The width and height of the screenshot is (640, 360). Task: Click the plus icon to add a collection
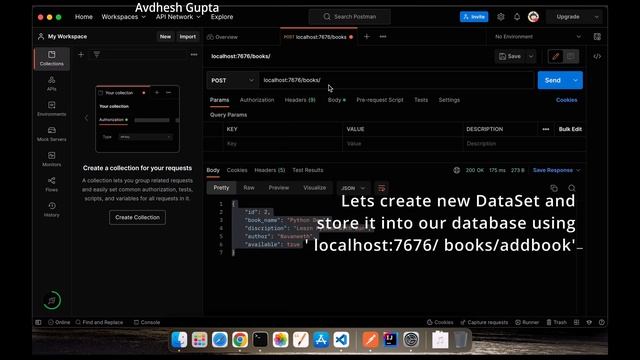[81, 54]
